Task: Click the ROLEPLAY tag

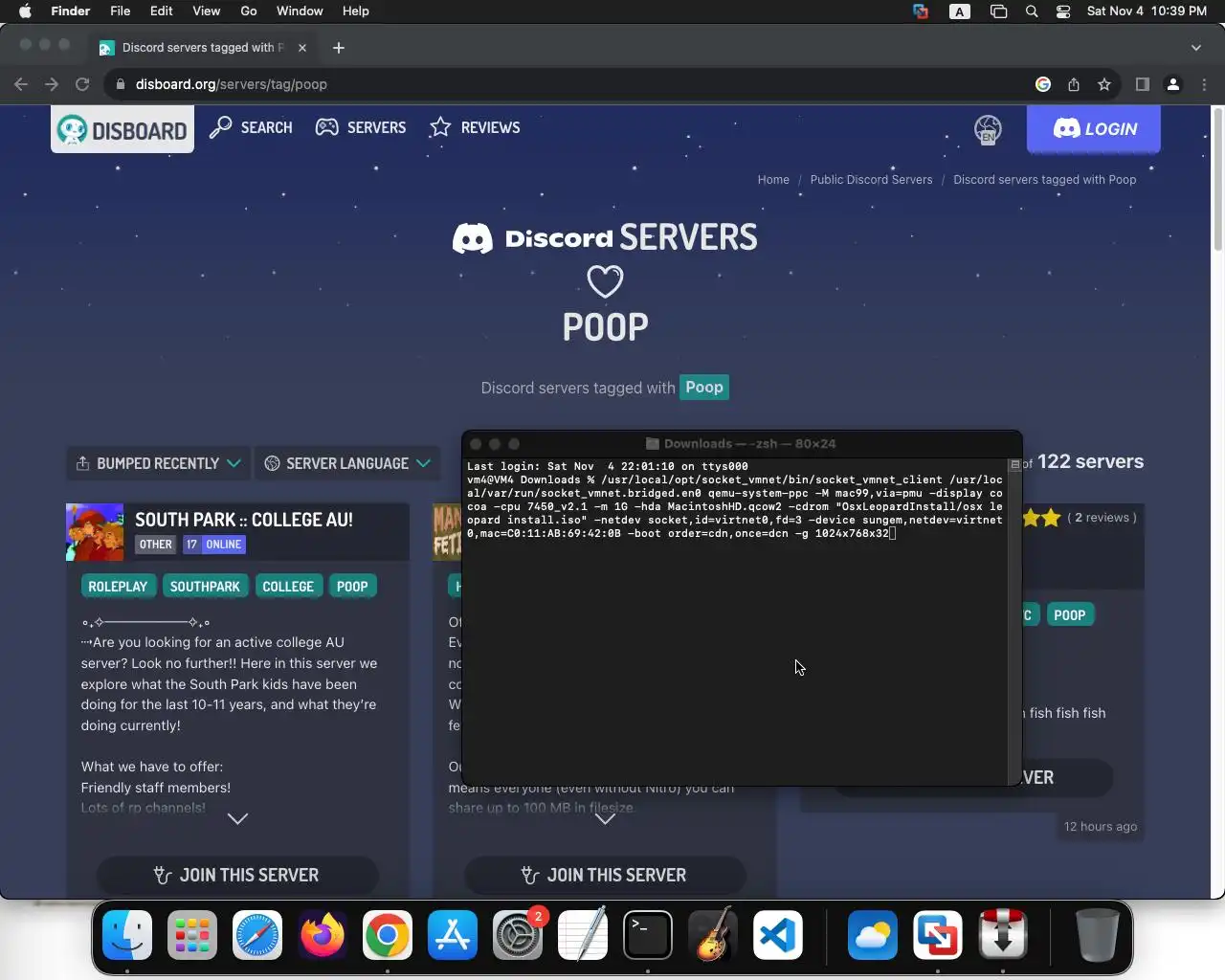Action: [118, 587]
